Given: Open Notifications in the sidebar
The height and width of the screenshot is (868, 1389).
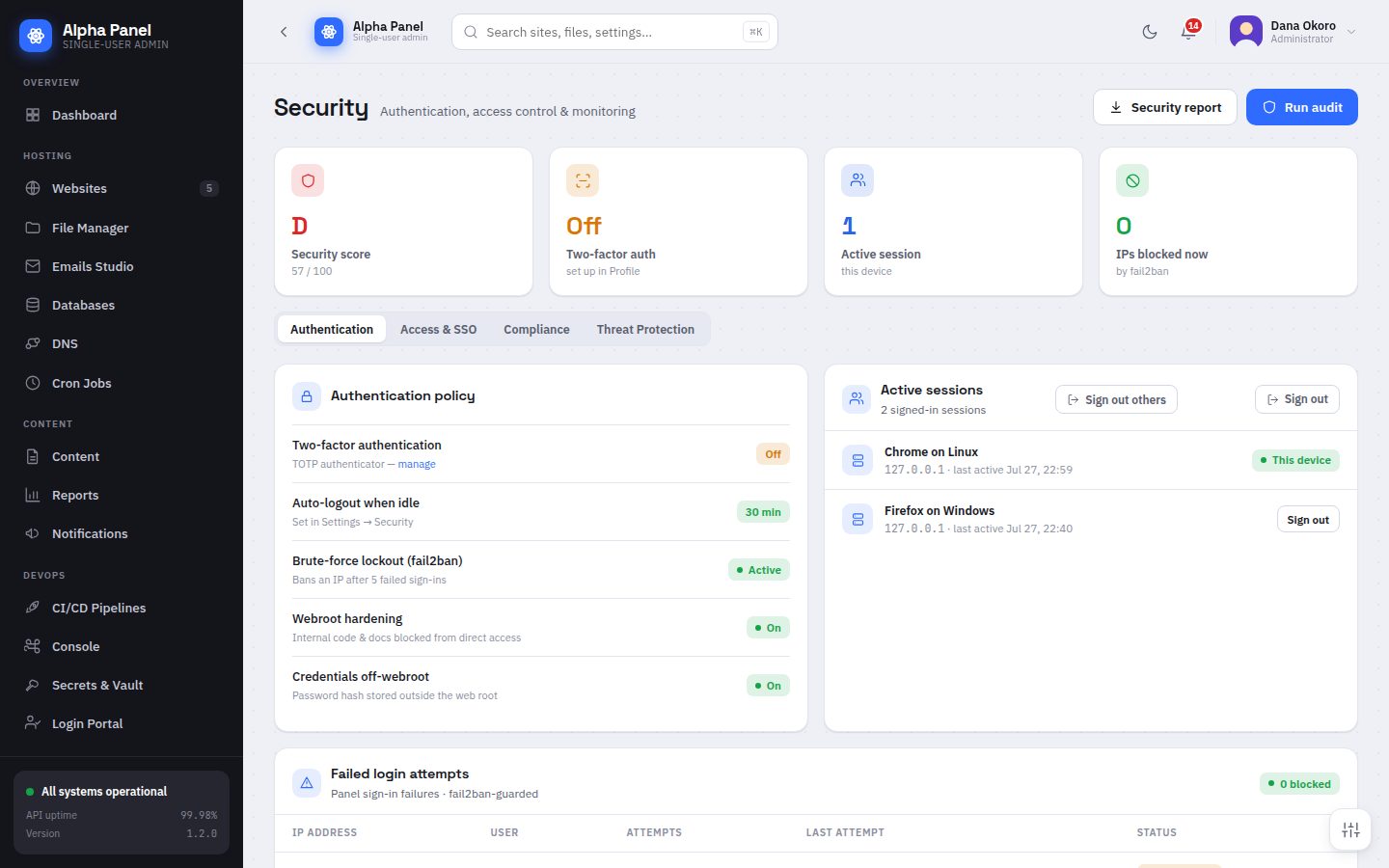Looking at the screenshot, I should pyautogui.click(x=122, y=533).
